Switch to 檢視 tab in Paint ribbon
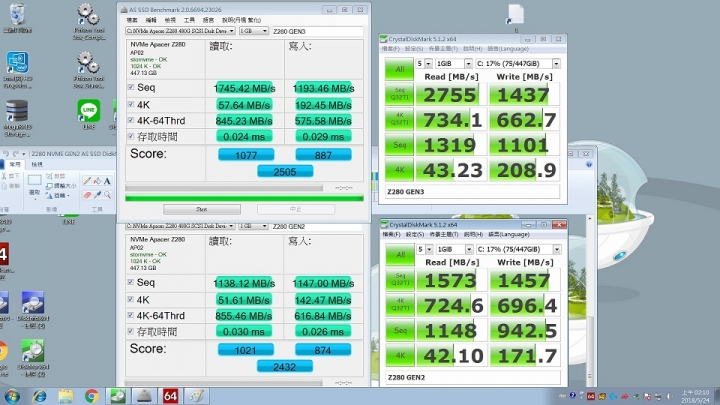720x405 pixels. point(37,164)
